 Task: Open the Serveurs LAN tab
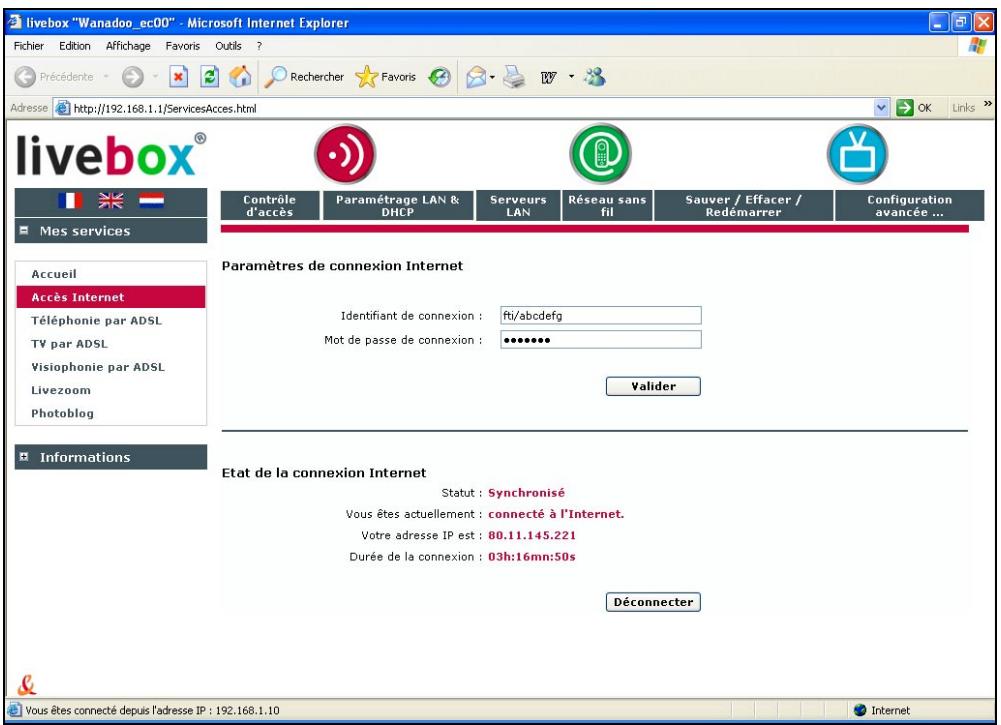pos(518,206)
